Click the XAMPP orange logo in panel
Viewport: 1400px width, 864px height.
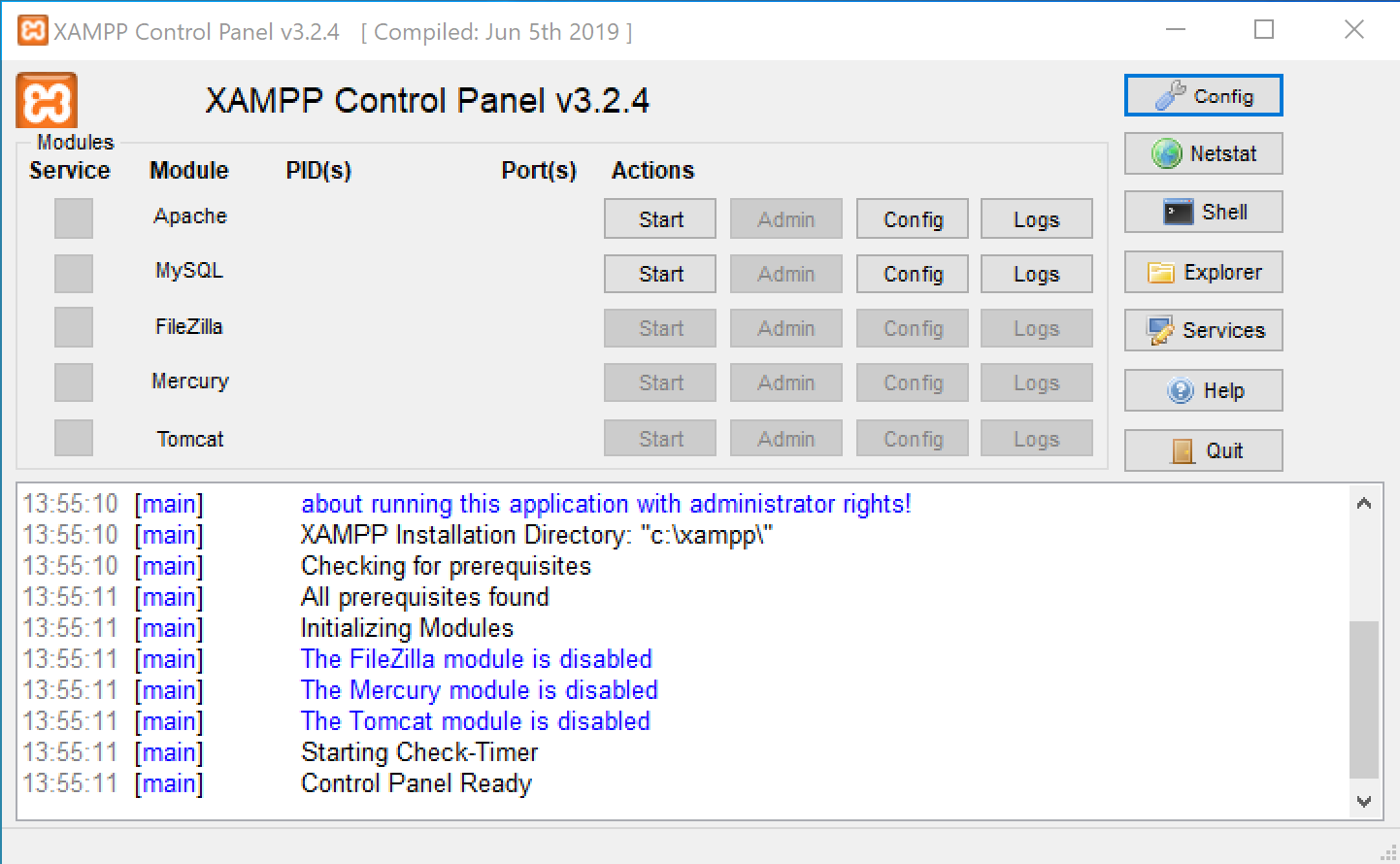point(46,100)
